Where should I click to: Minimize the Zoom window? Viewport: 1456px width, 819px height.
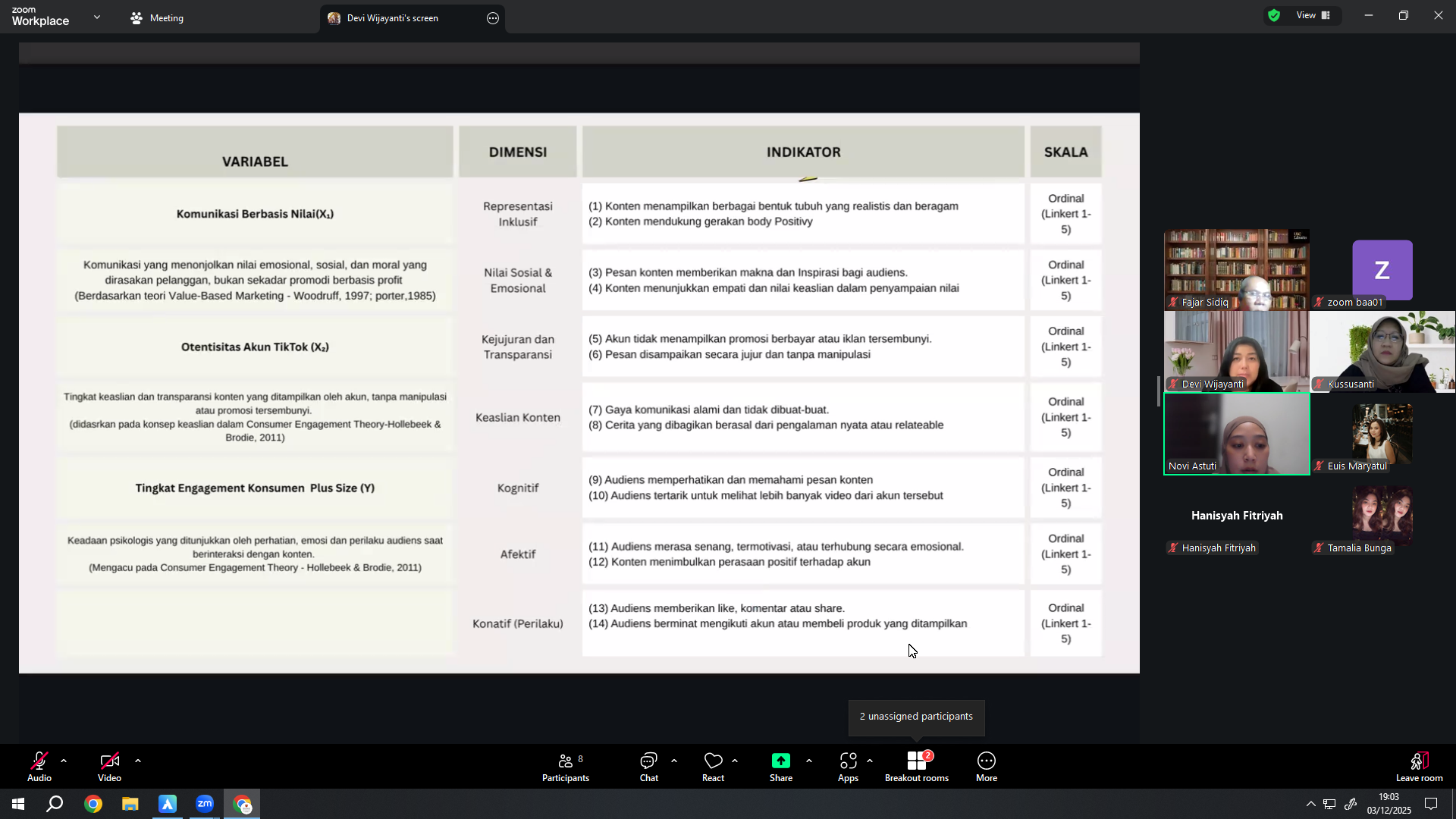pos(1368,15)
